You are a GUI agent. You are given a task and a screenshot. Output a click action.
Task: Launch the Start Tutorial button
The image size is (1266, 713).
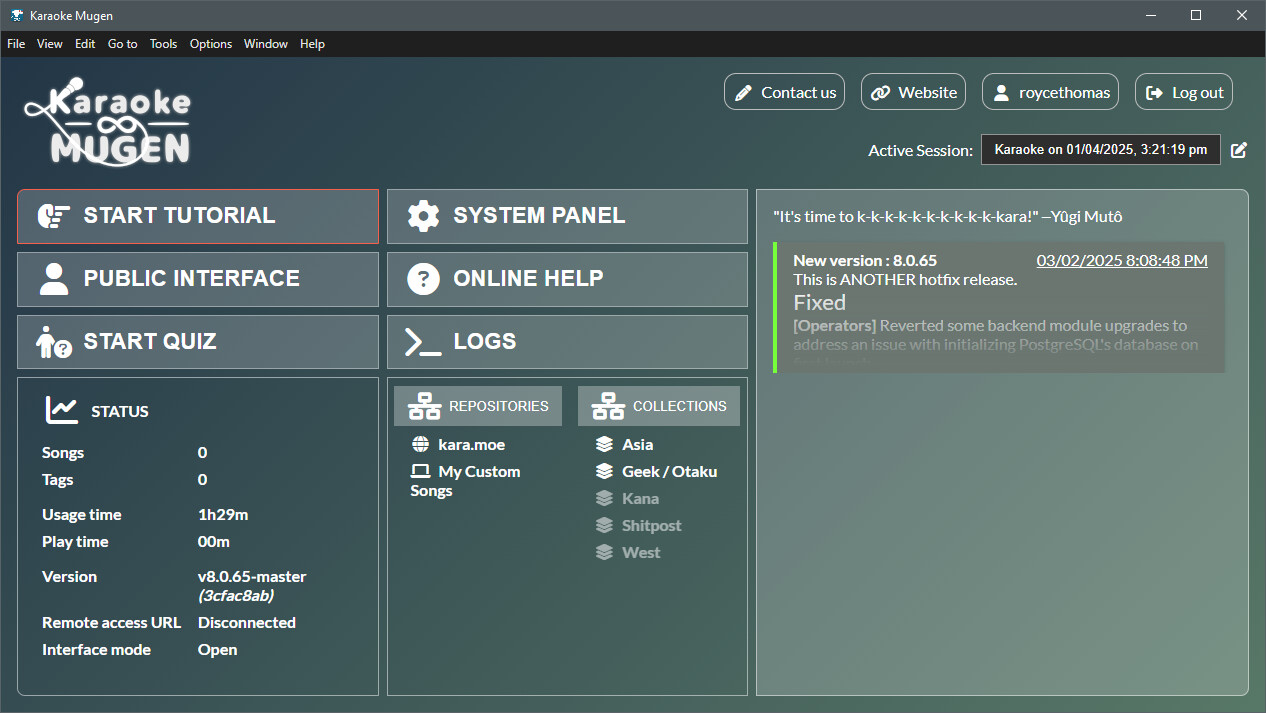198,216
